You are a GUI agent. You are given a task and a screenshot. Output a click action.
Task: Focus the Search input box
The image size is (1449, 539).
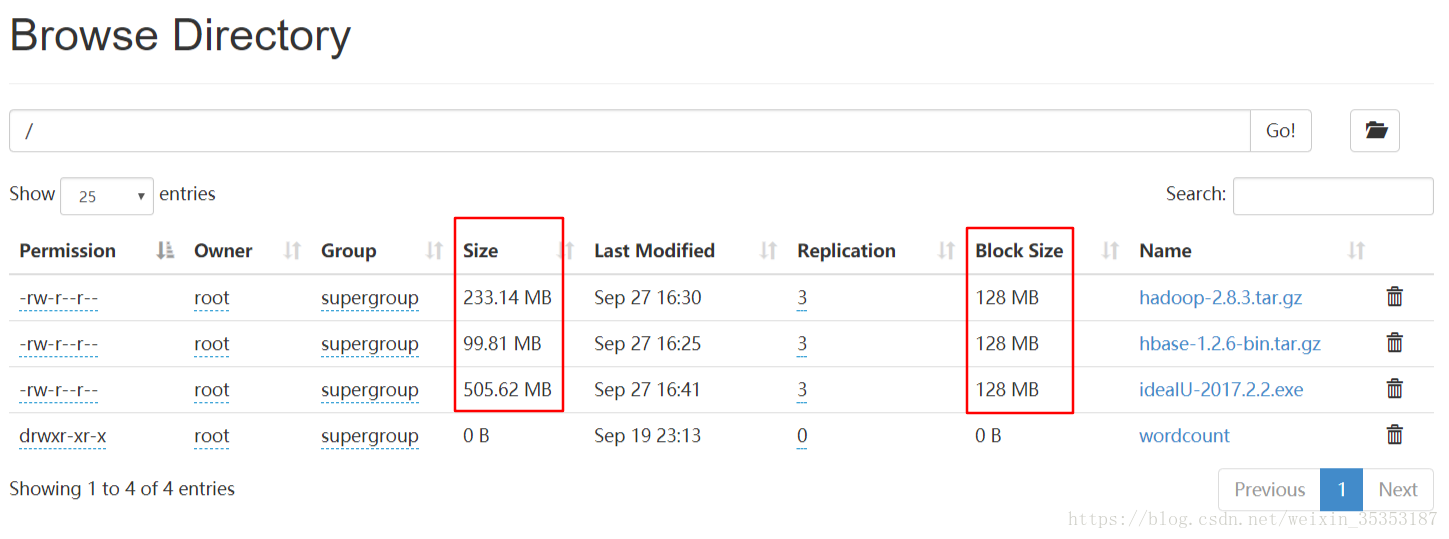click(1333, 196)
